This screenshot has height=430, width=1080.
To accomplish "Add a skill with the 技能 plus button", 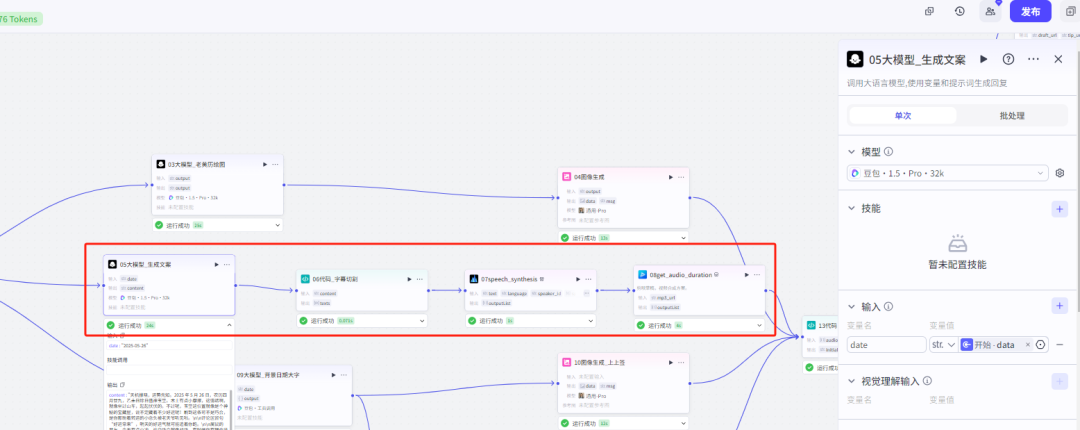I will tap(1059, 209).
